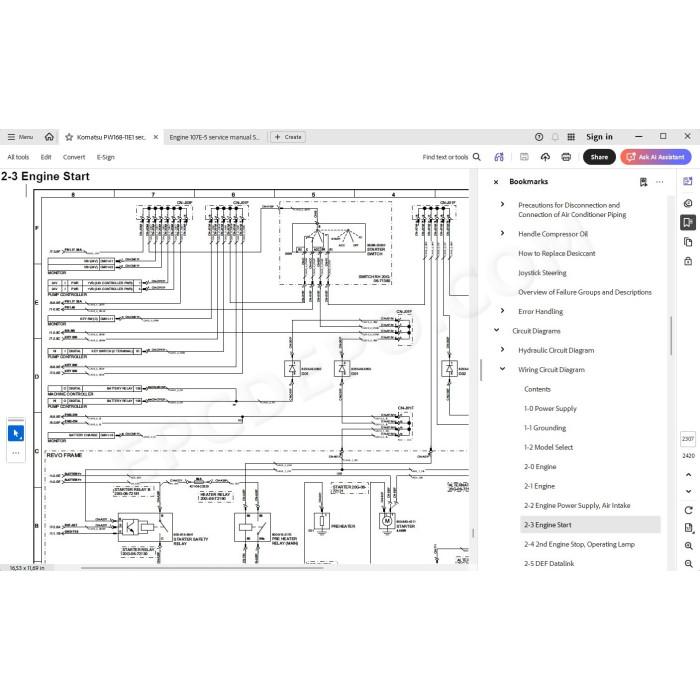
Task: Expand Precautions for Disconnection bookmark
Action: click(502, 204)
